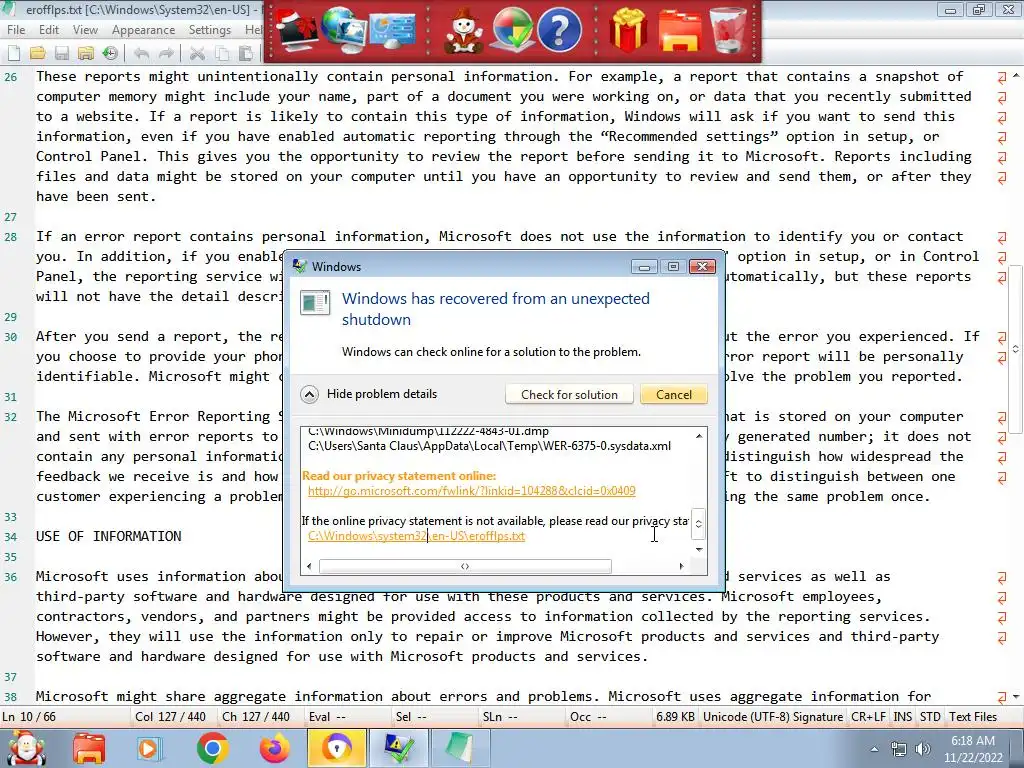This screenshot has height=768, width=1024.
Task: Click the Col 127 / 440 status entry
Action: pos(170,716)
